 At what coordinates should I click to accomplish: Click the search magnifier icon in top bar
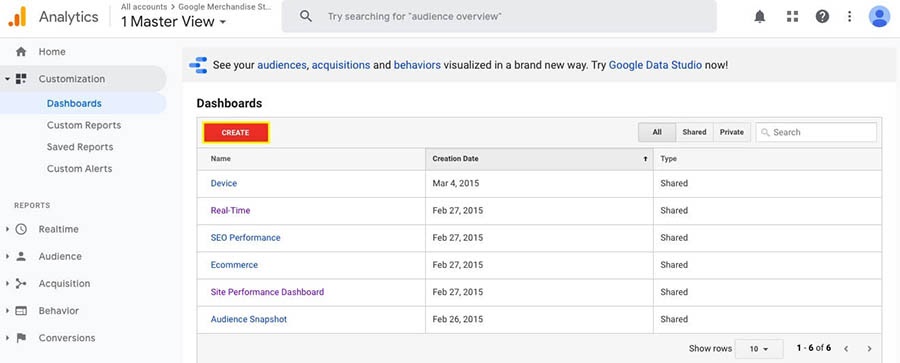click(x=306, y=17)
